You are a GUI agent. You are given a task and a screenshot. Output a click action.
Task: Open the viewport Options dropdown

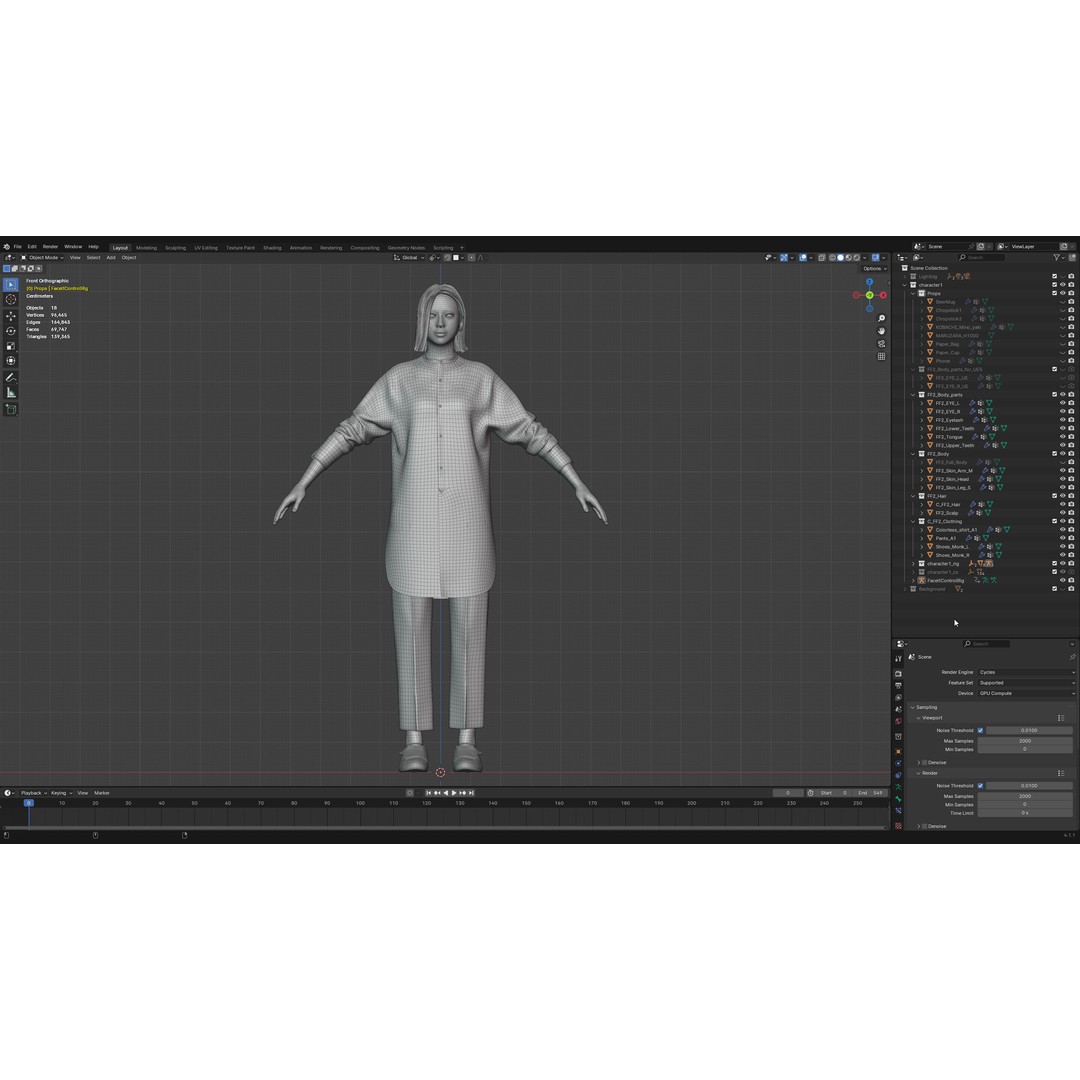[x=875, y=269]
